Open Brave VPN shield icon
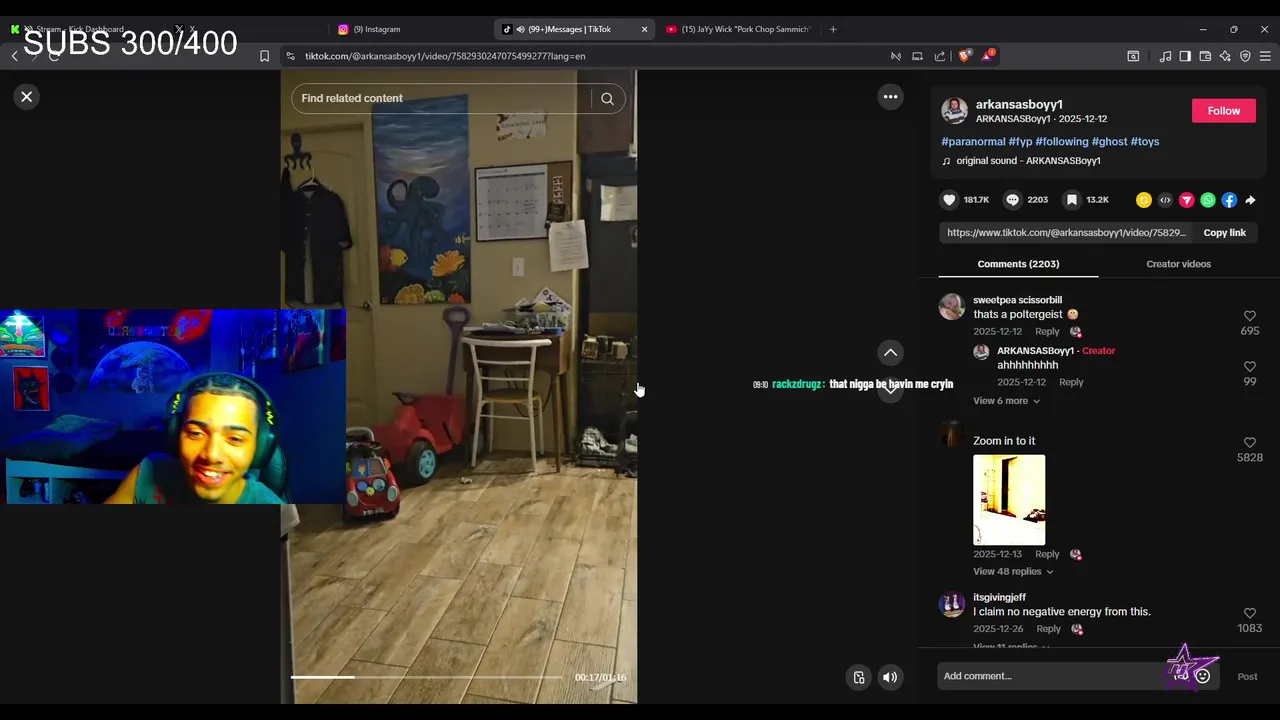This screenshot has height=720, width=1280. [1245, 56]
